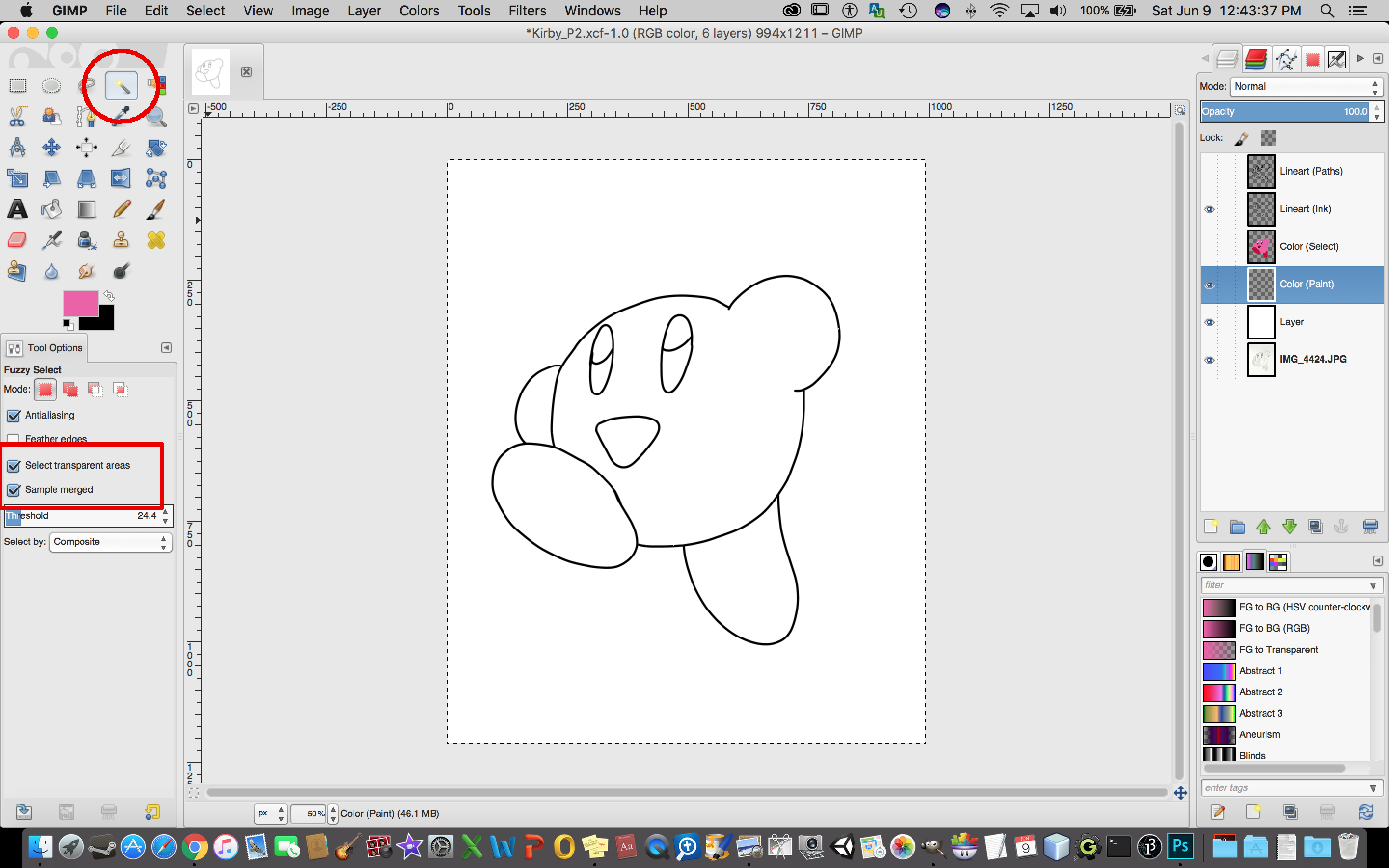Hide the Lineart (Ink) layer

[x=1210, y=209]
